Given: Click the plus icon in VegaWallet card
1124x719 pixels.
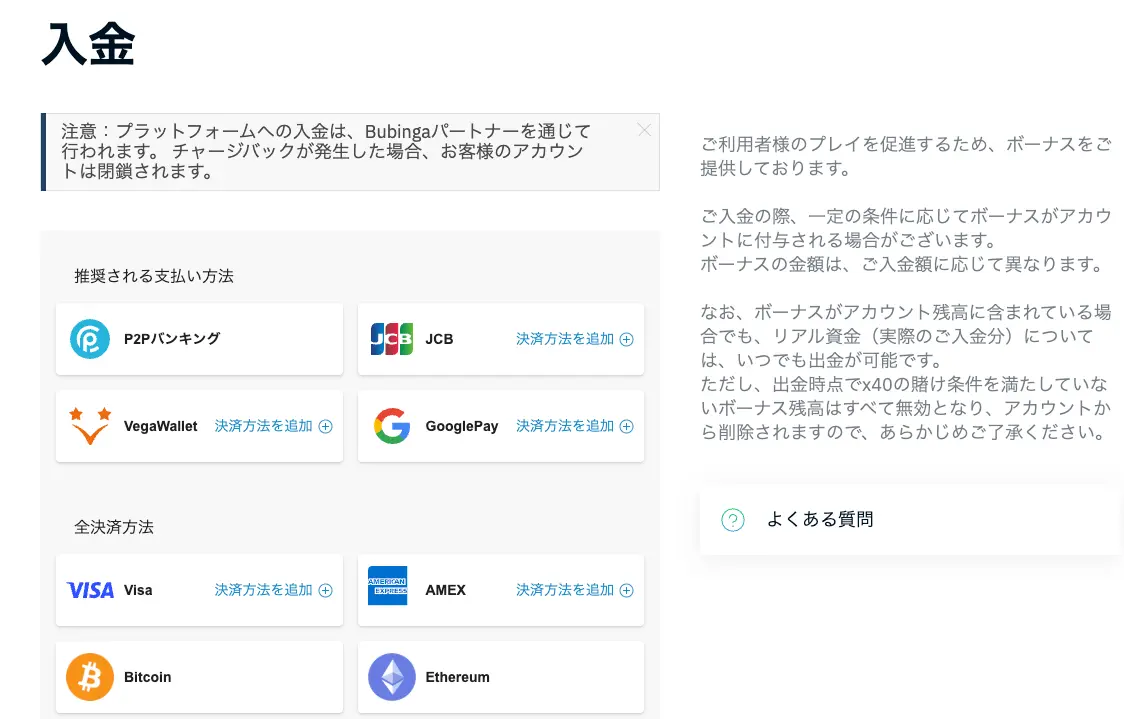Looking at the screenshot, I should [x=325, y=427].
